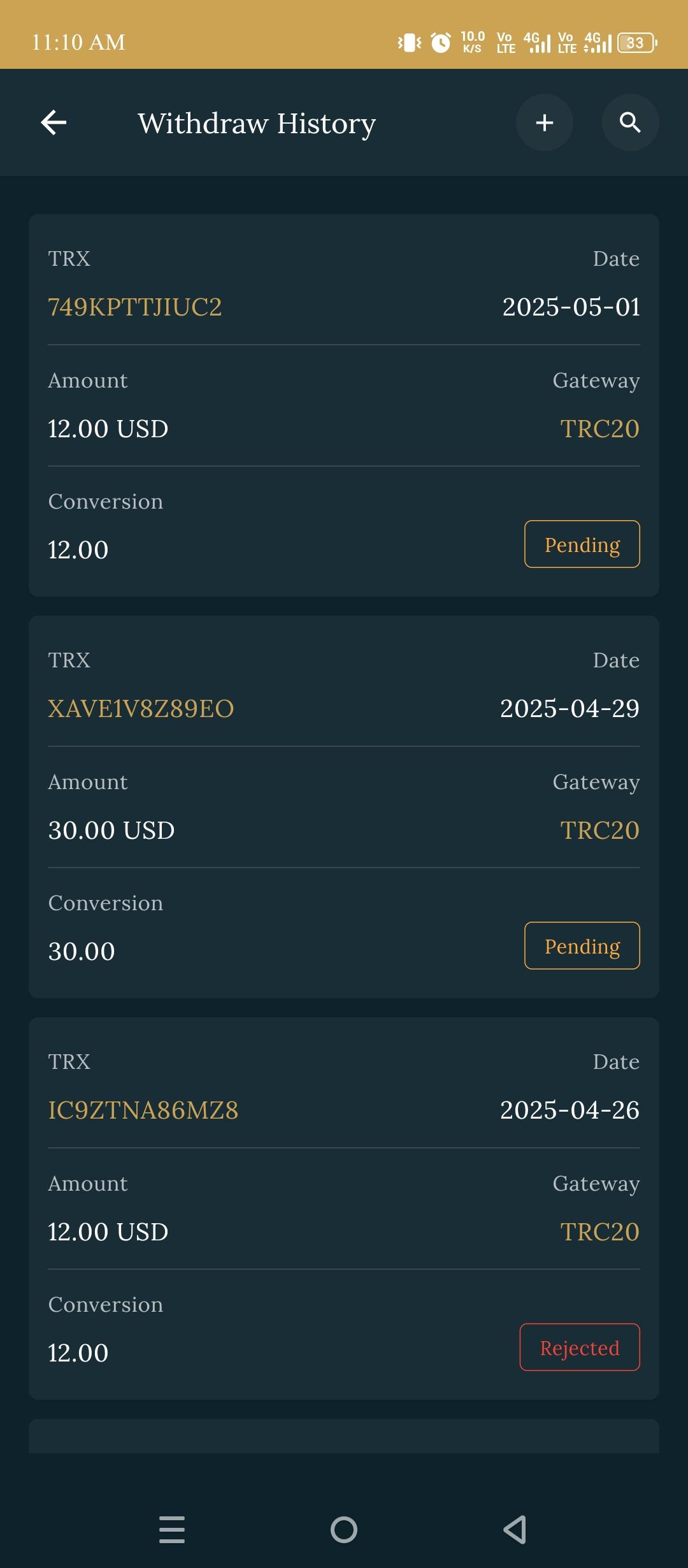This screenshot has width=688, height=1568.
Task: Select TRC20 gateway on 2025-05-01 entry
Action: [x=599, y=429]
